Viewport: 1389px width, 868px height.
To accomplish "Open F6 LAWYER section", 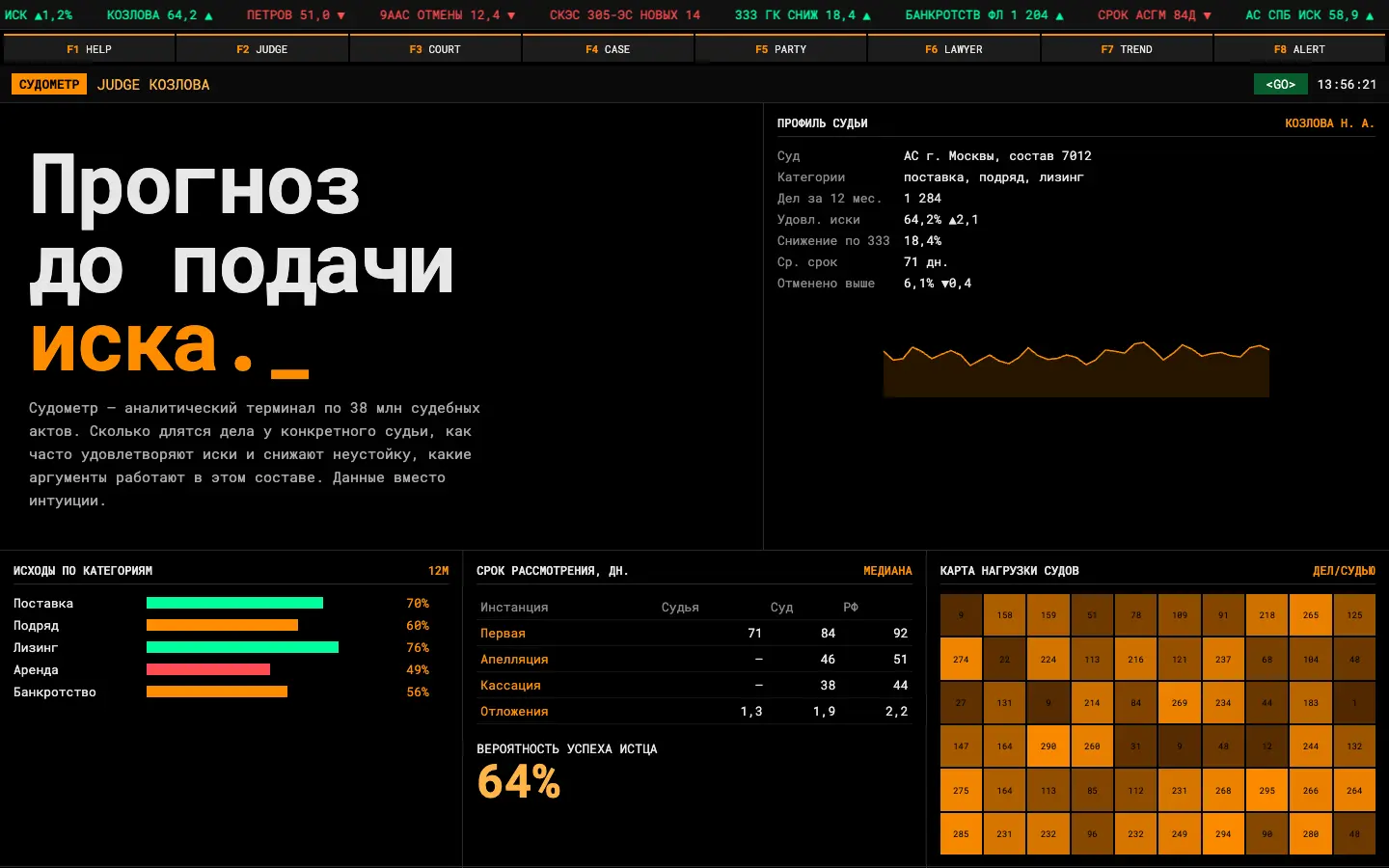I will point(954,48).
